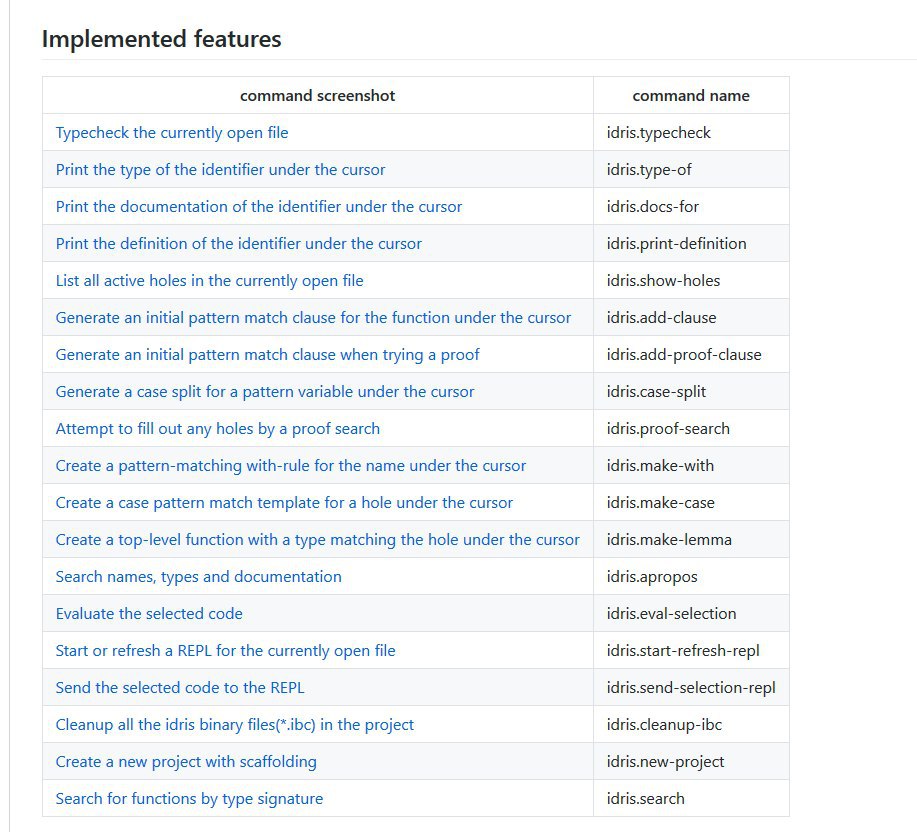This screenshot has width=917, height=832.
Task: Open 'Create a pattern-matching with-rule' link
Action: tap(291, 465)
